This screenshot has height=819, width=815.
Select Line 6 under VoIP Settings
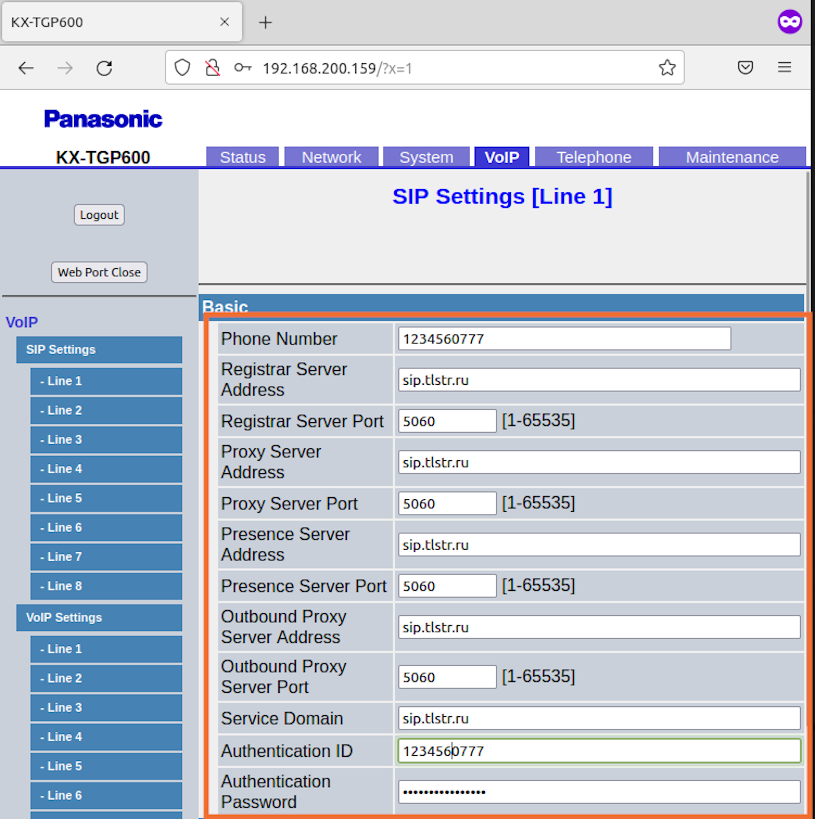tap(106, 795)
